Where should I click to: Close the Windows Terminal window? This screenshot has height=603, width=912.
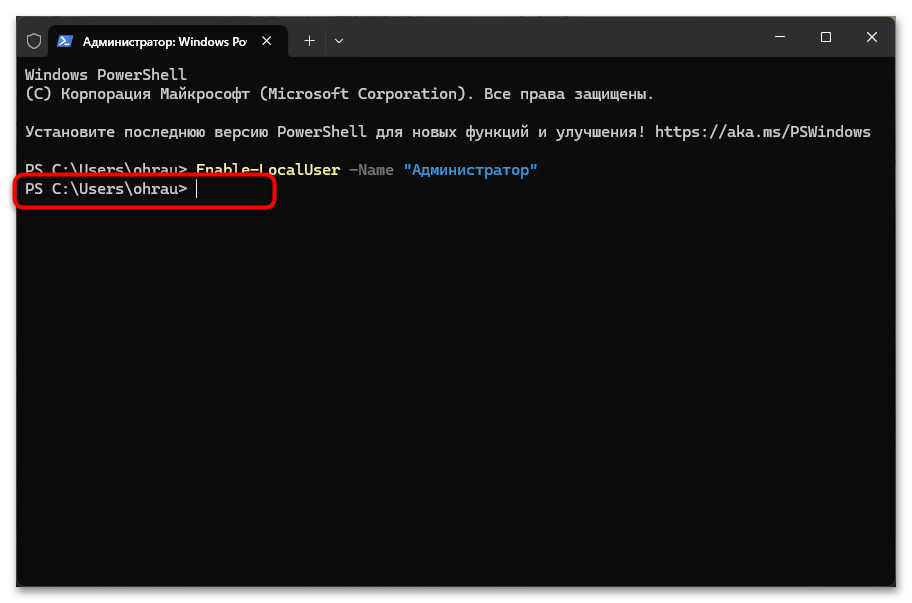[x=871, y=37]
